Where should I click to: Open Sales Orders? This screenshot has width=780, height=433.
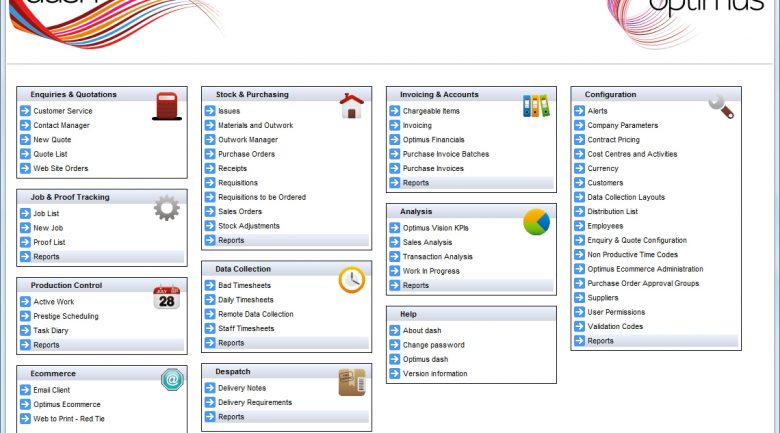[240, 212]
